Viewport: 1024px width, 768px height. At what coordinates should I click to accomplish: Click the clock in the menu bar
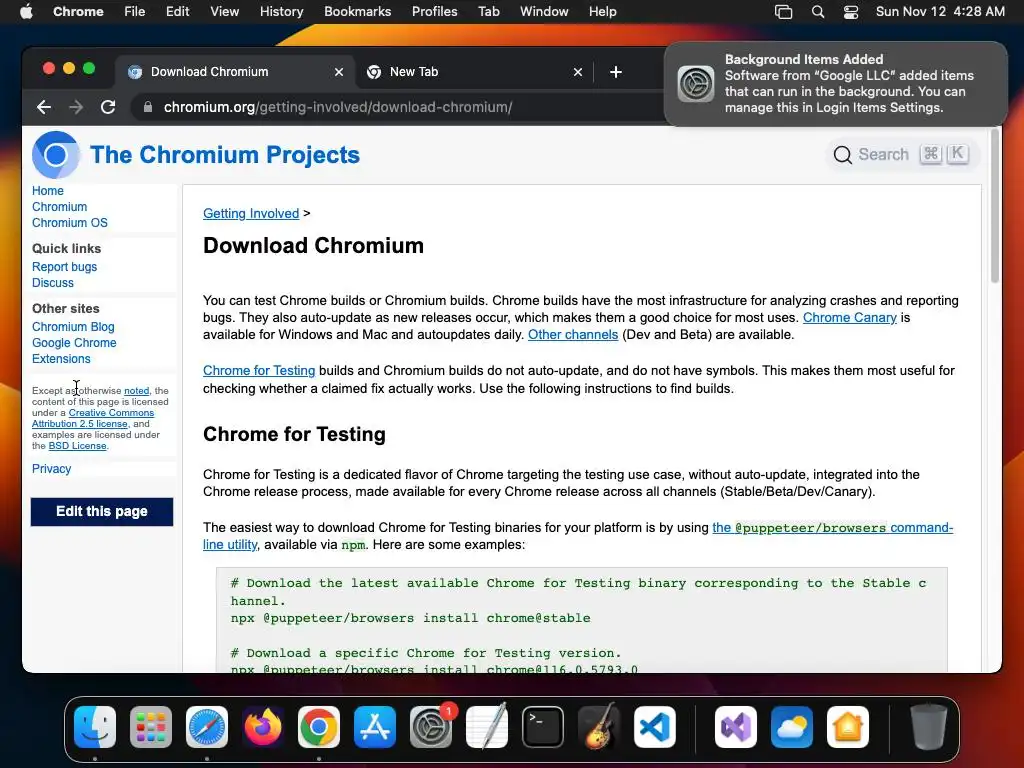coord(940,12)
